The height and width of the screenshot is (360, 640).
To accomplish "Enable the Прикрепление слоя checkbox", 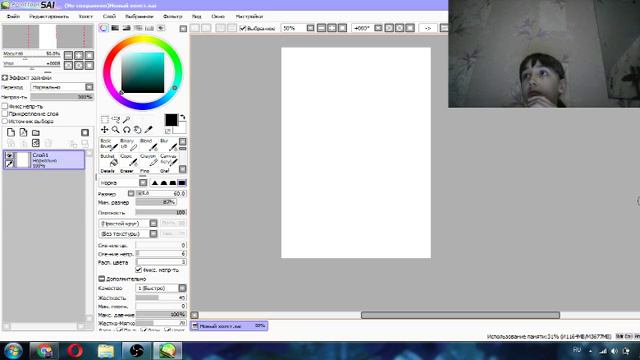I will tap(5, 113).
